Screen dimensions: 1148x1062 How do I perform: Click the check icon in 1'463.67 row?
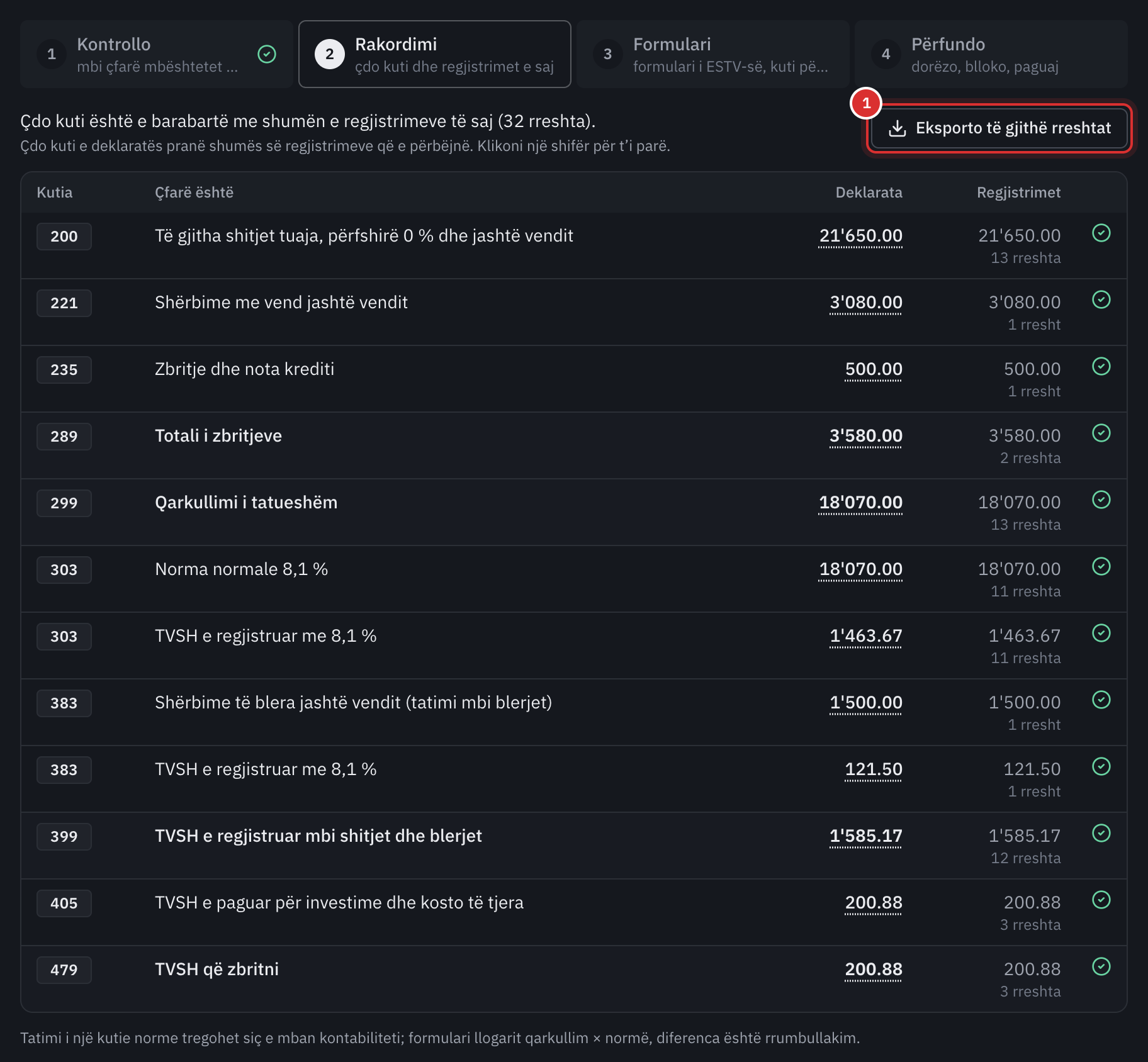[x=1101, y=633]
